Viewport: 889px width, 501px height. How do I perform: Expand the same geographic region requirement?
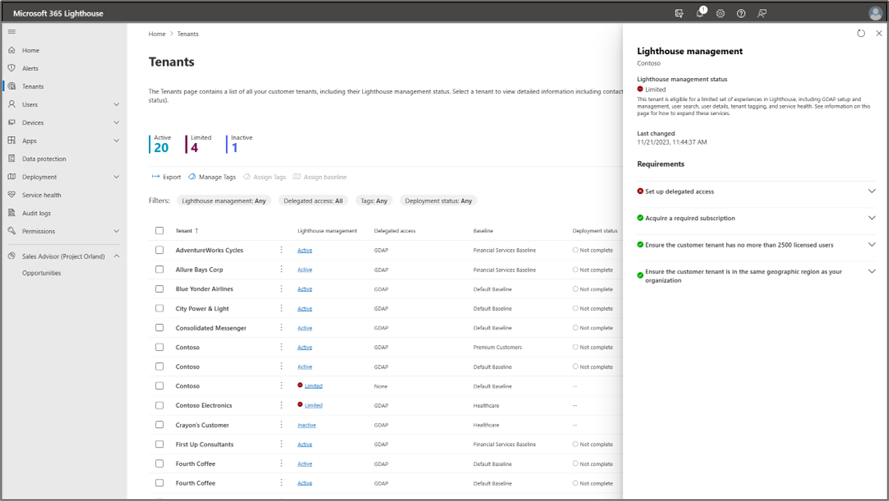pyautogui.click(x=871, y=271)
